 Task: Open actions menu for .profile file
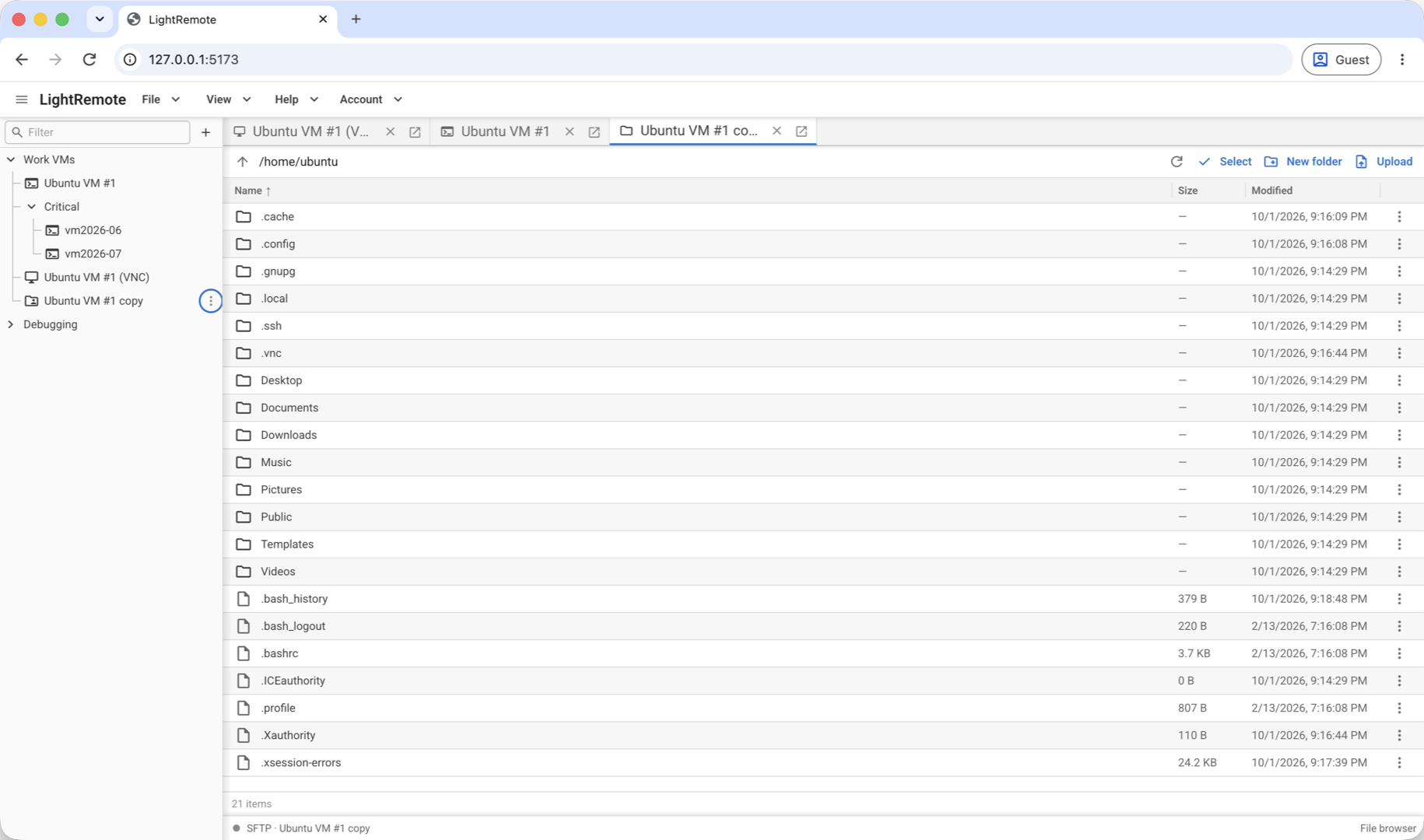pyautogui.click(x=1399, y=708)
